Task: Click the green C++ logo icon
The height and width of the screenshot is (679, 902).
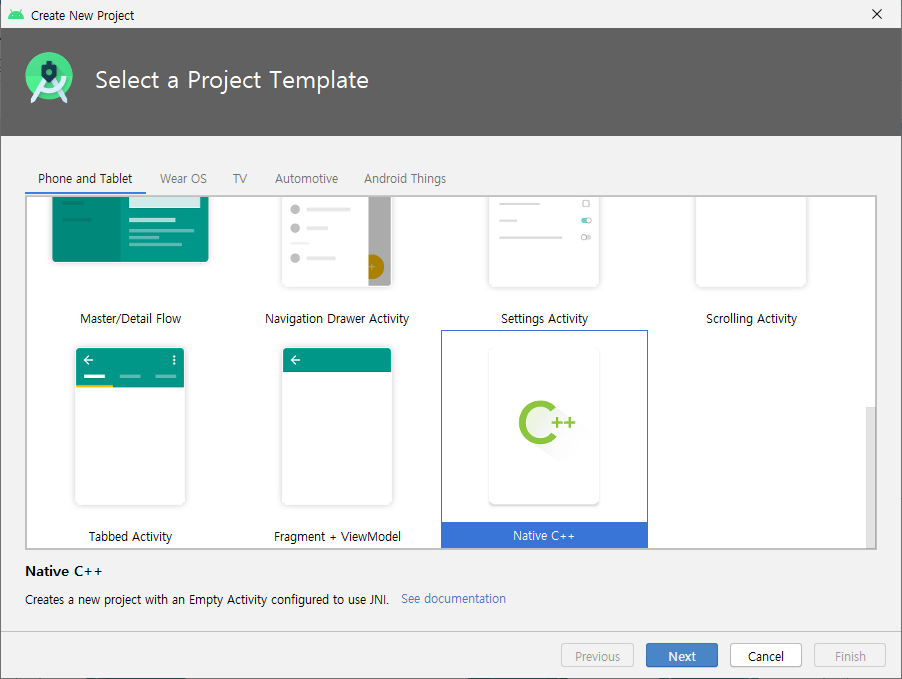Action: tap(546, 422)
